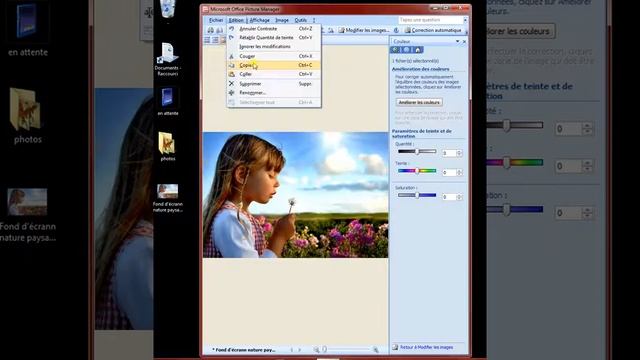The image size is (640, 360).
Task: Choose Ignorer les modifications entry
Action: 274,47
